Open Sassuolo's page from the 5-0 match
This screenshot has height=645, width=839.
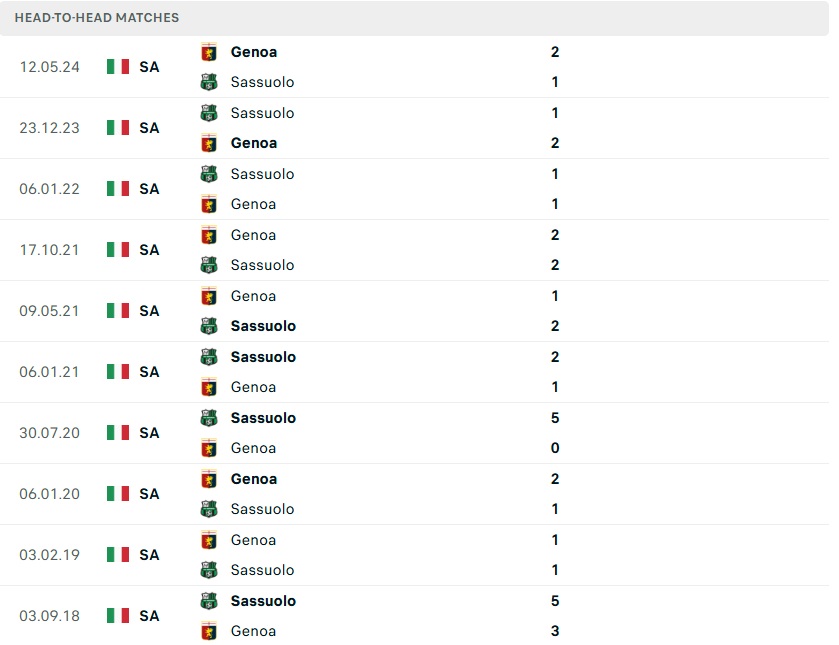point(263,418)
